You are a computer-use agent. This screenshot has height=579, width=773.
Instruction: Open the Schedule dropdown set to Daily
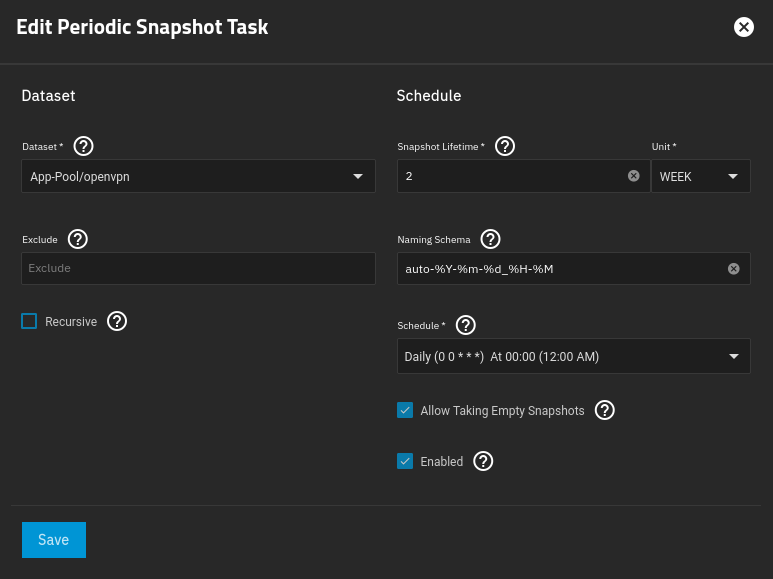[x=574, y=356]
